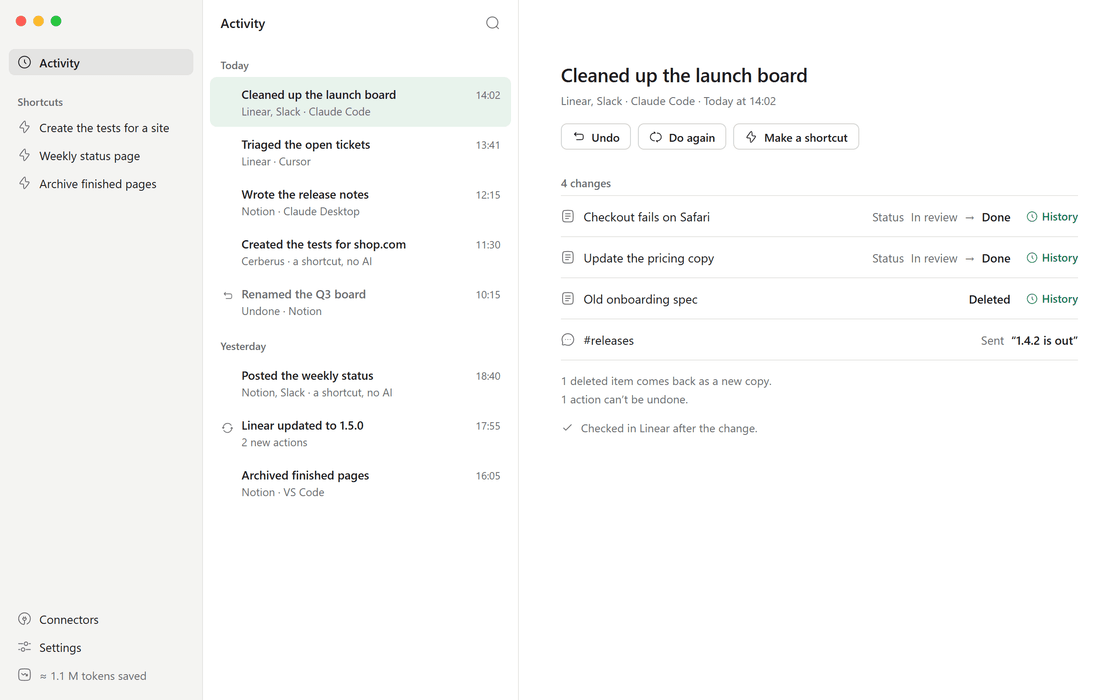
Task: Click the lightning icon beside Weekly status page
Action: tap(24, 155)
